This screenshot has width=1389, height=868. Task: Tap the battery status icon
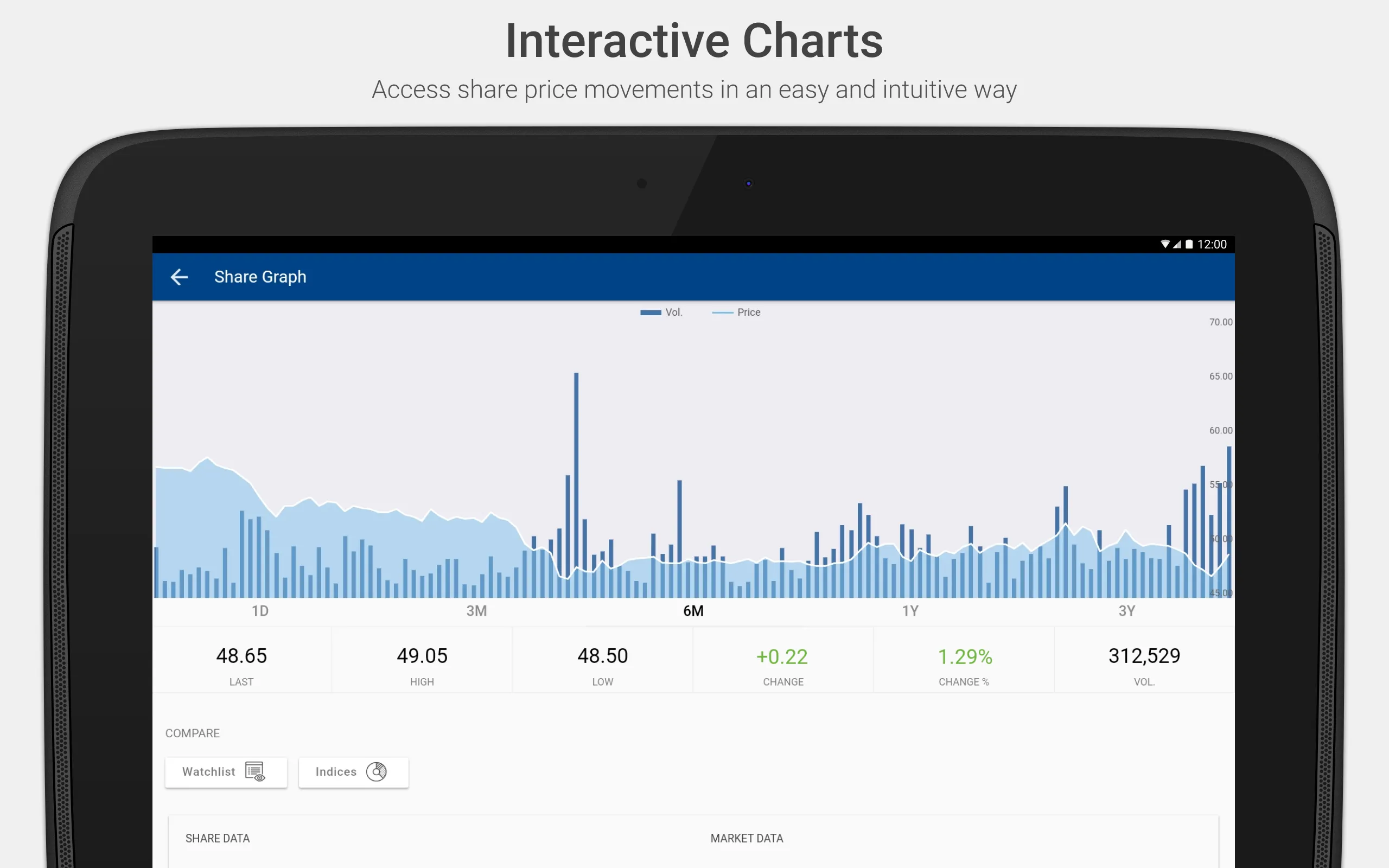coord(1189,244)
